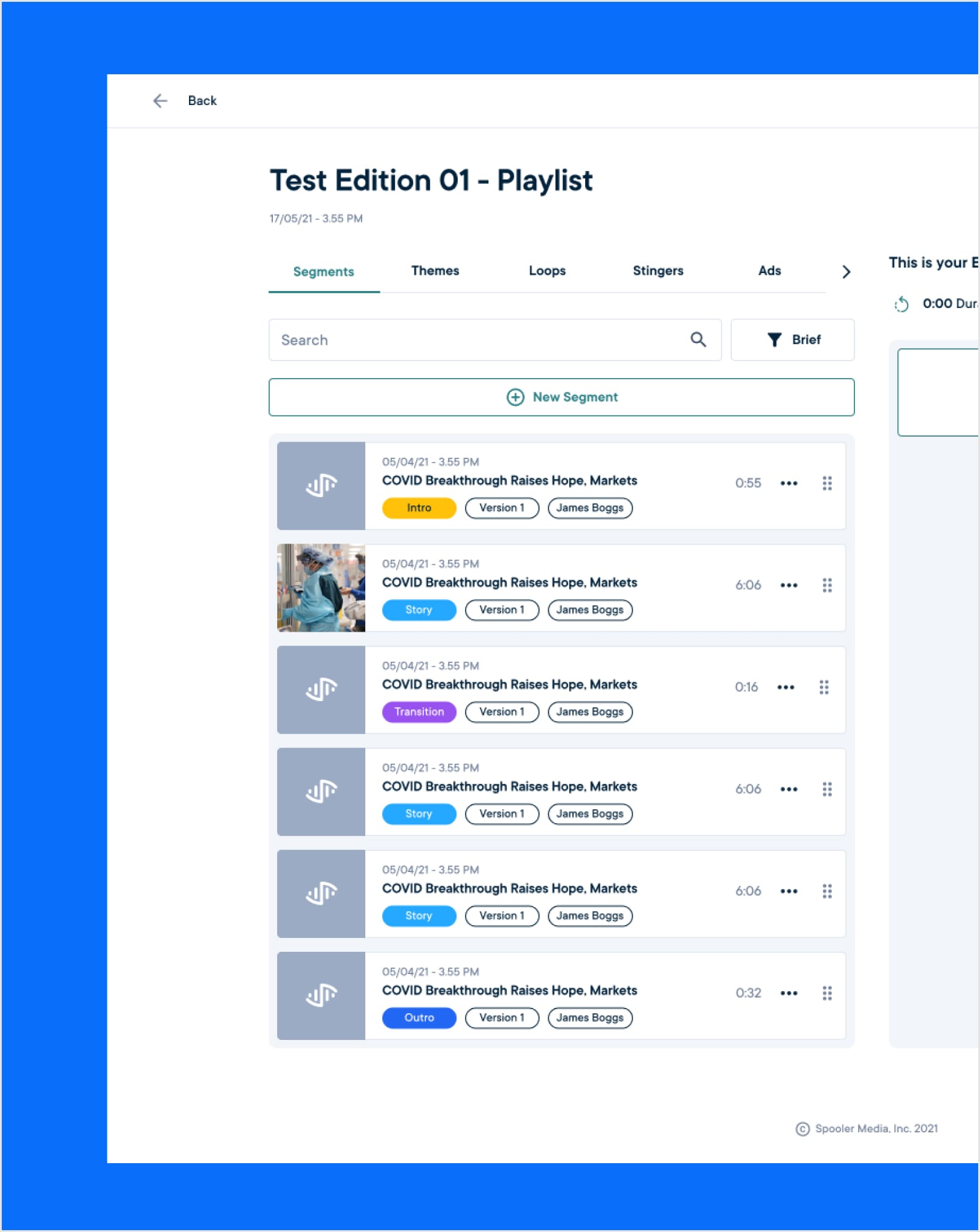The width and height of the screenshot is (980, 1232).
Task: Click the purple Transition tag
Action: coord(419,711)
